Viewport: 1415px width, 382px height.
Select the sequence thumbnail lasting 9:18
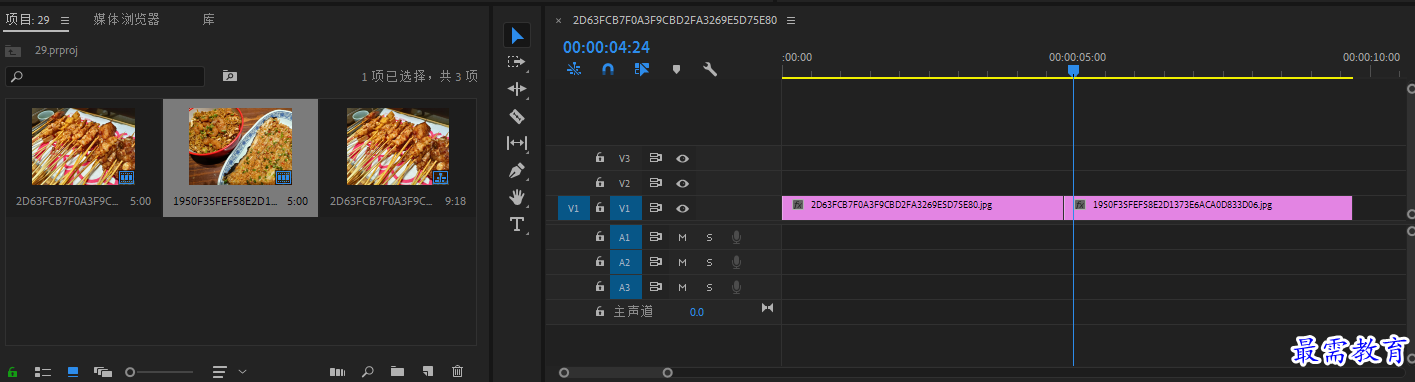(x=398, y=147)
